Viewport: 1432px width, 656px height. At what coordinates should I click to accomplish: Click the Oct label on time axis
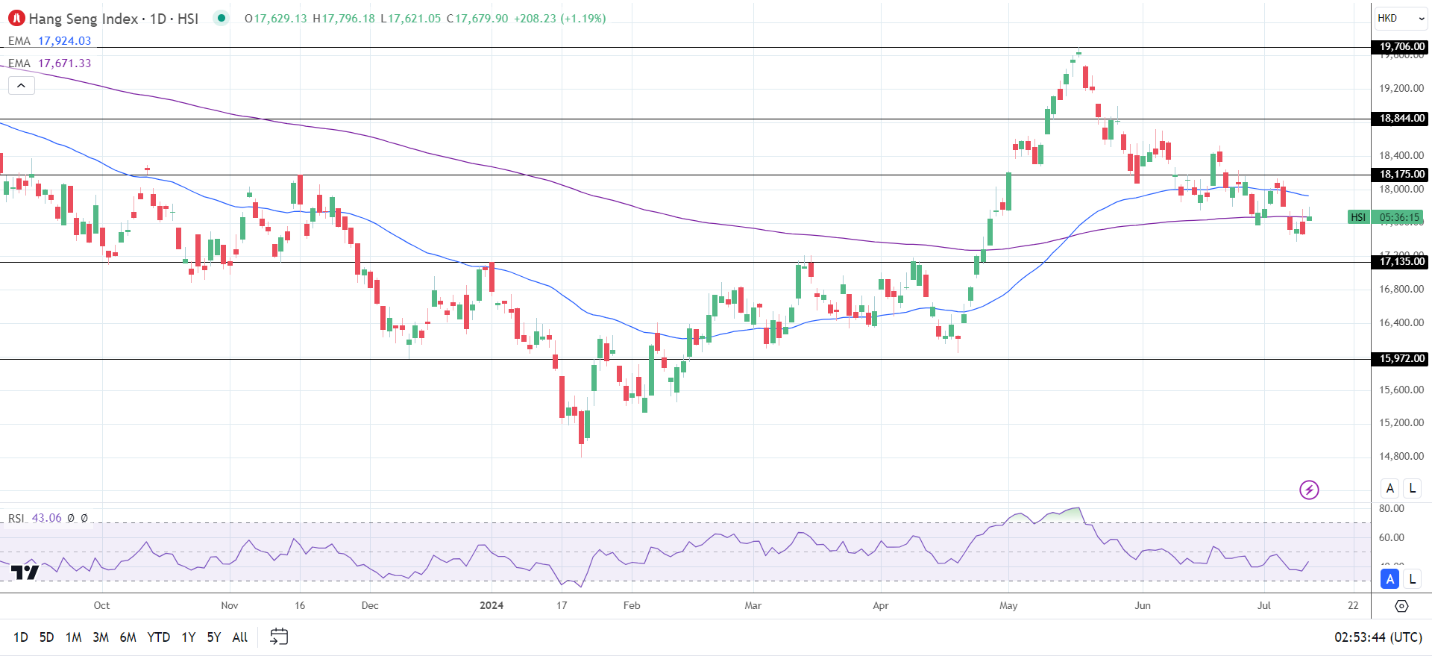click(x=100, y=606)
